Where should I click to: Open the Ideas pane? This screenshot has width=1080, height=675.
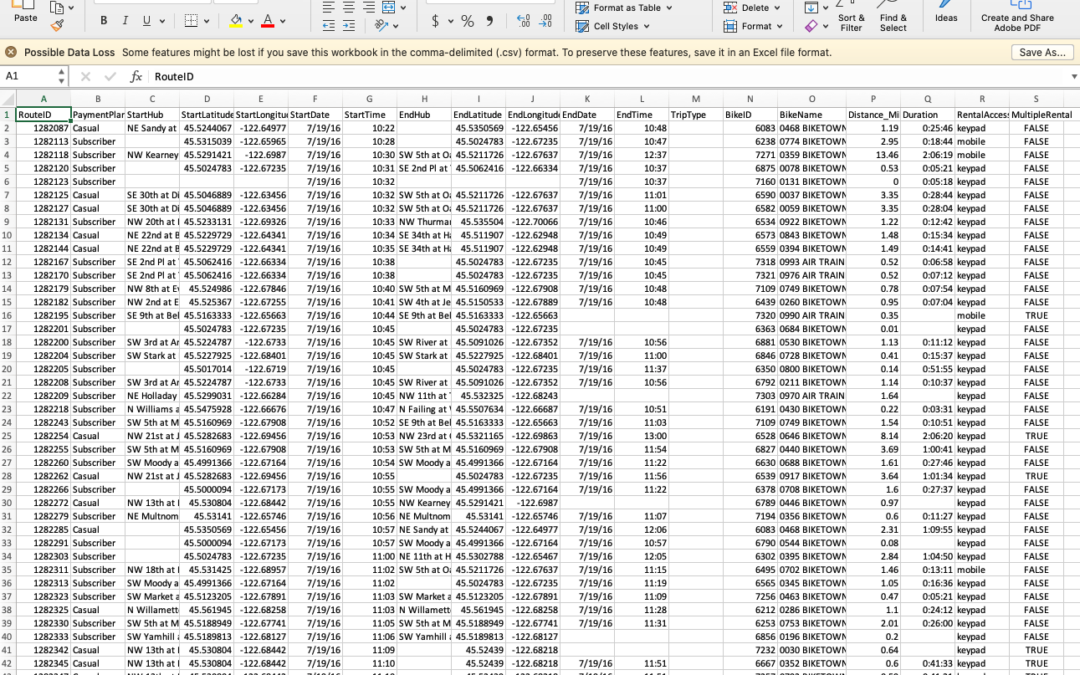(x=946, y=17)
